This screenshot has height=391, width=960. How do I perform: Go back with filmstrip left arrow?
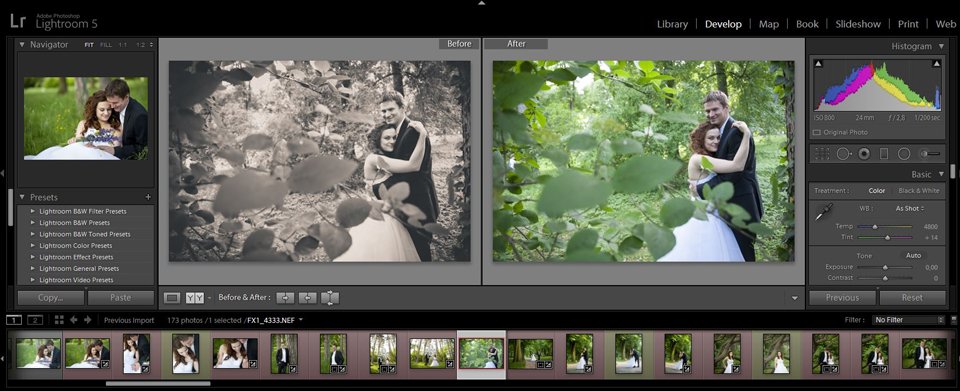[x=73, y=319]
